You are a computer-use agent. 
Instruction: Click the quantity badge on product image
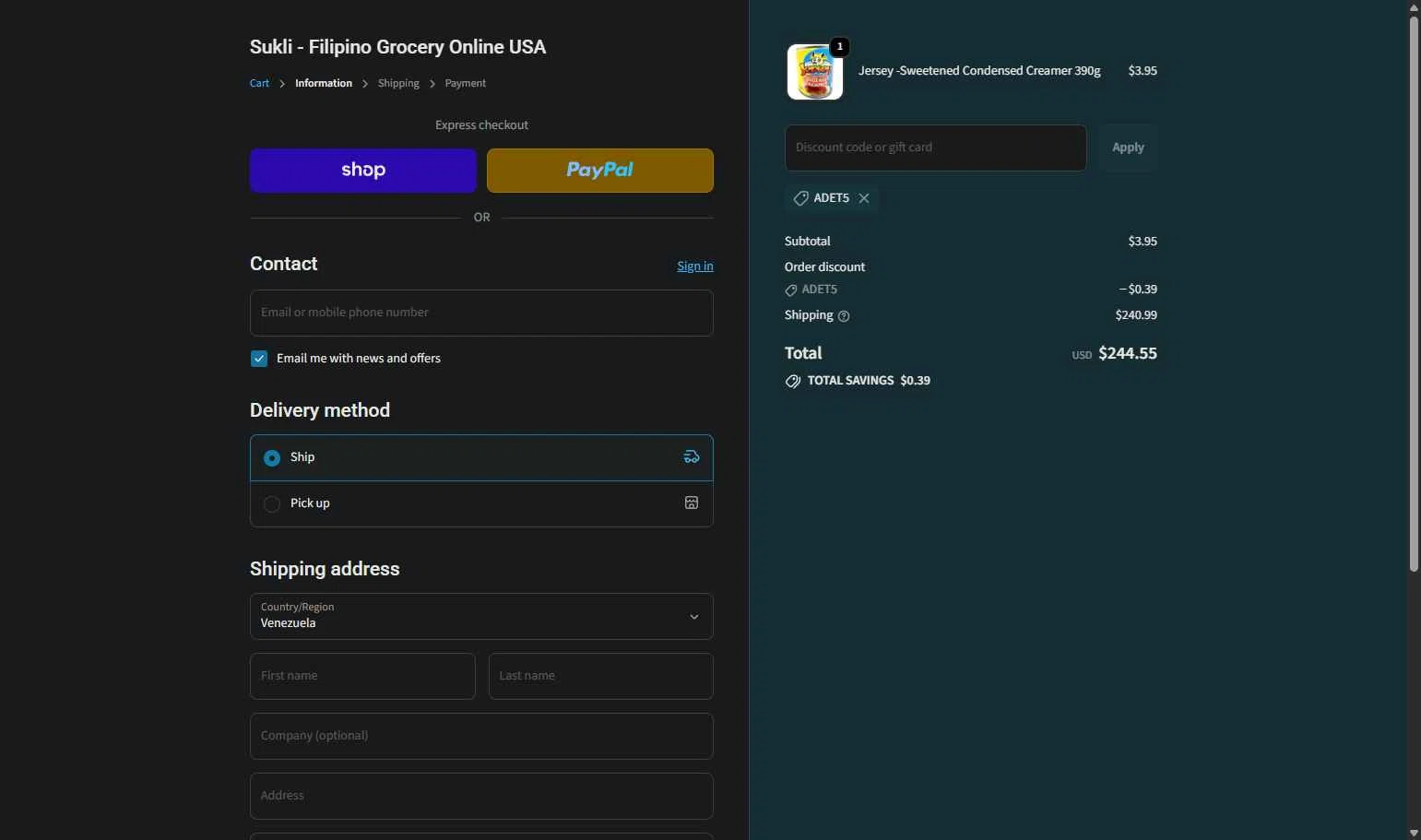pos(839,47)
